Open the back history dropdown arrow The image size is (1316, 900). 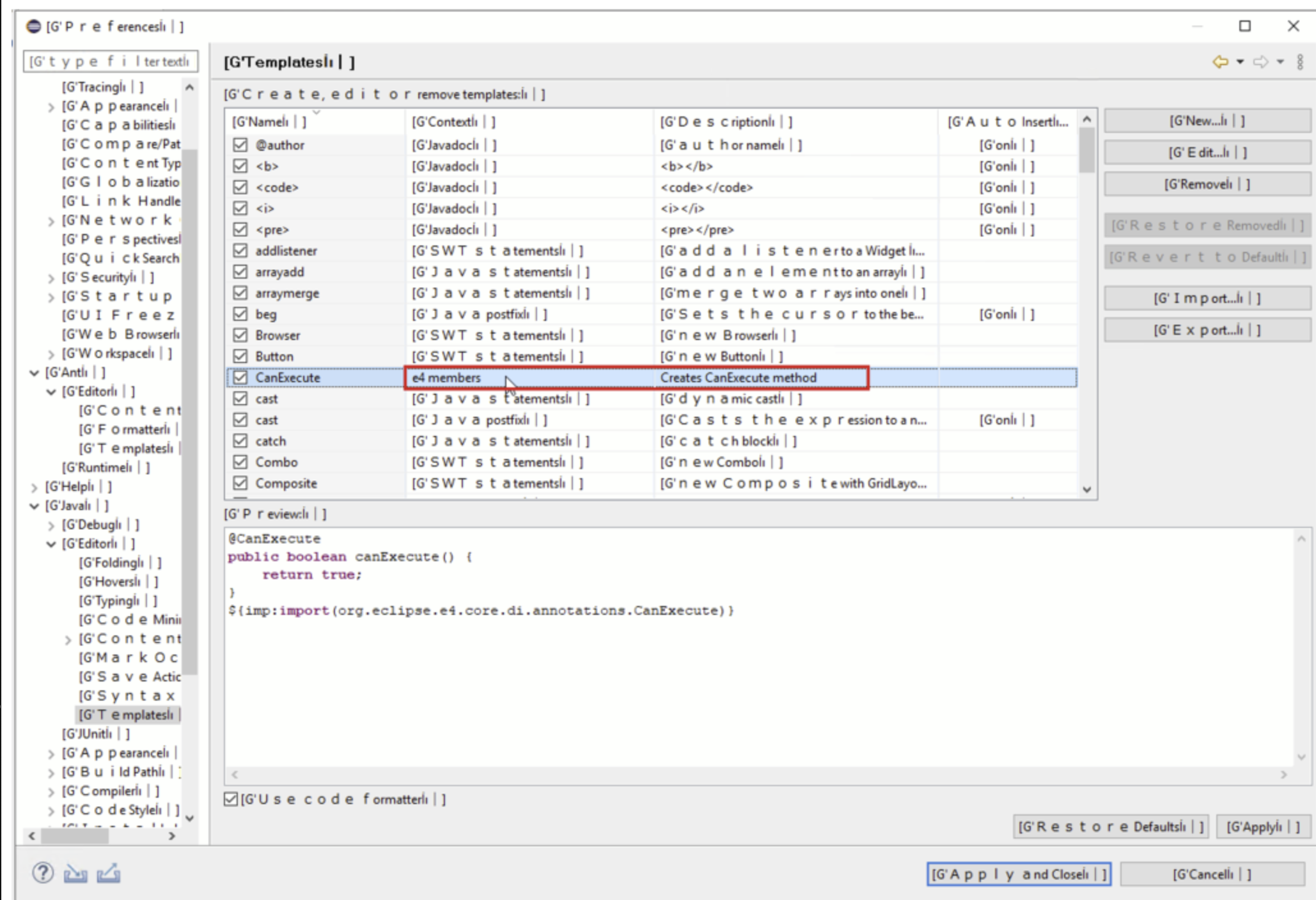(1240, 62)
